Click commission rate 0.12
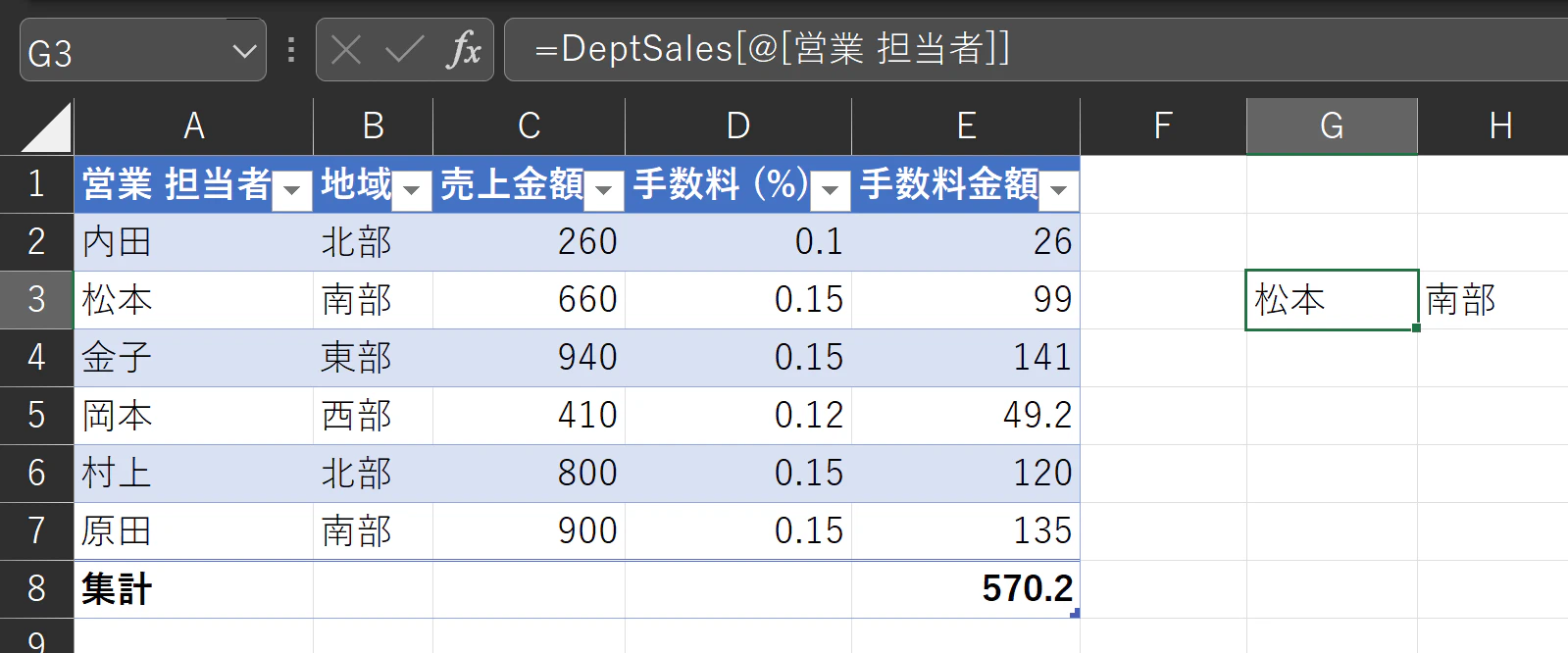 click(x=738, y=416)
